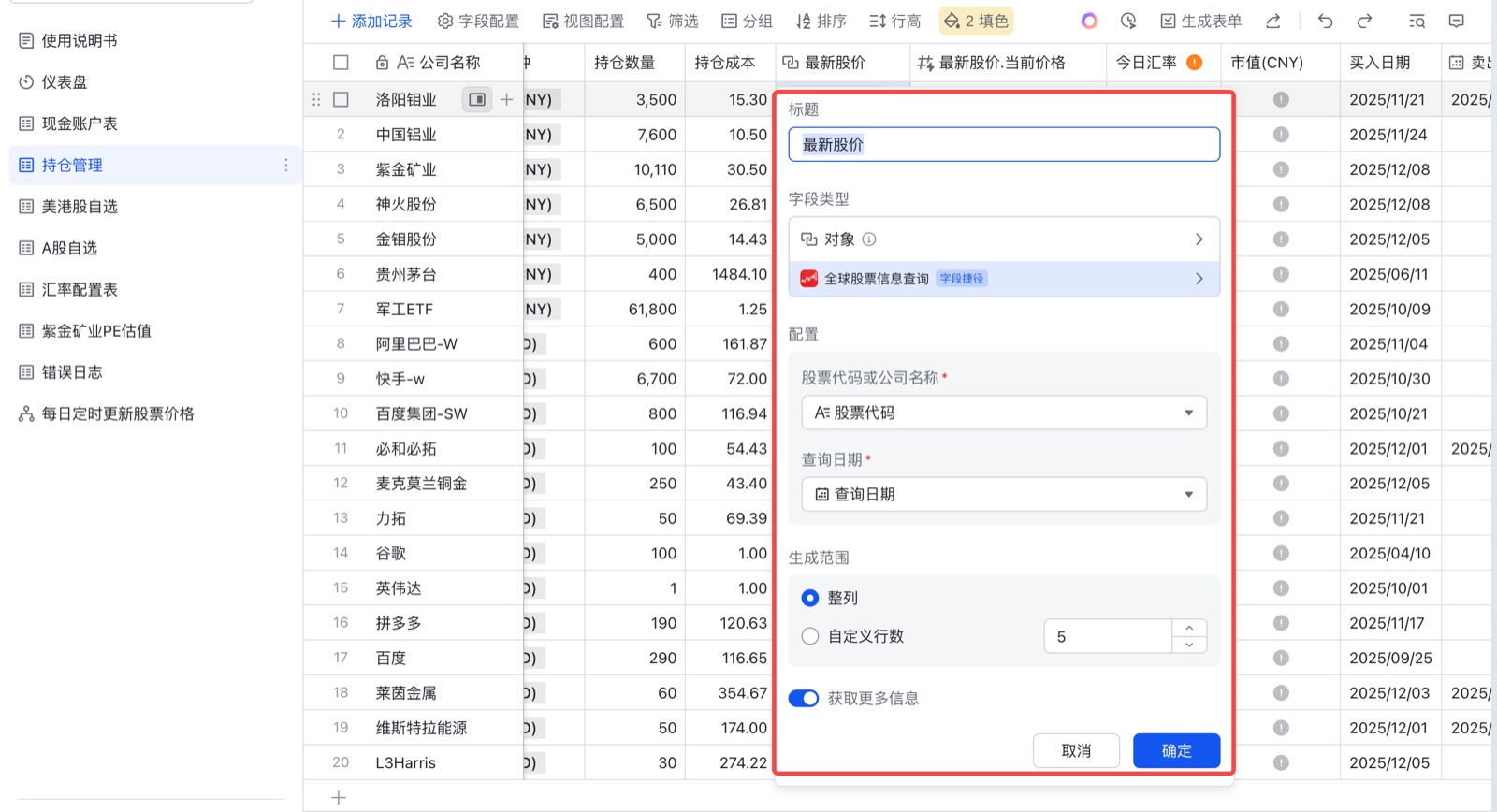
Task: Open the 查询日期 field dropdown
Action: [1004, 494]
